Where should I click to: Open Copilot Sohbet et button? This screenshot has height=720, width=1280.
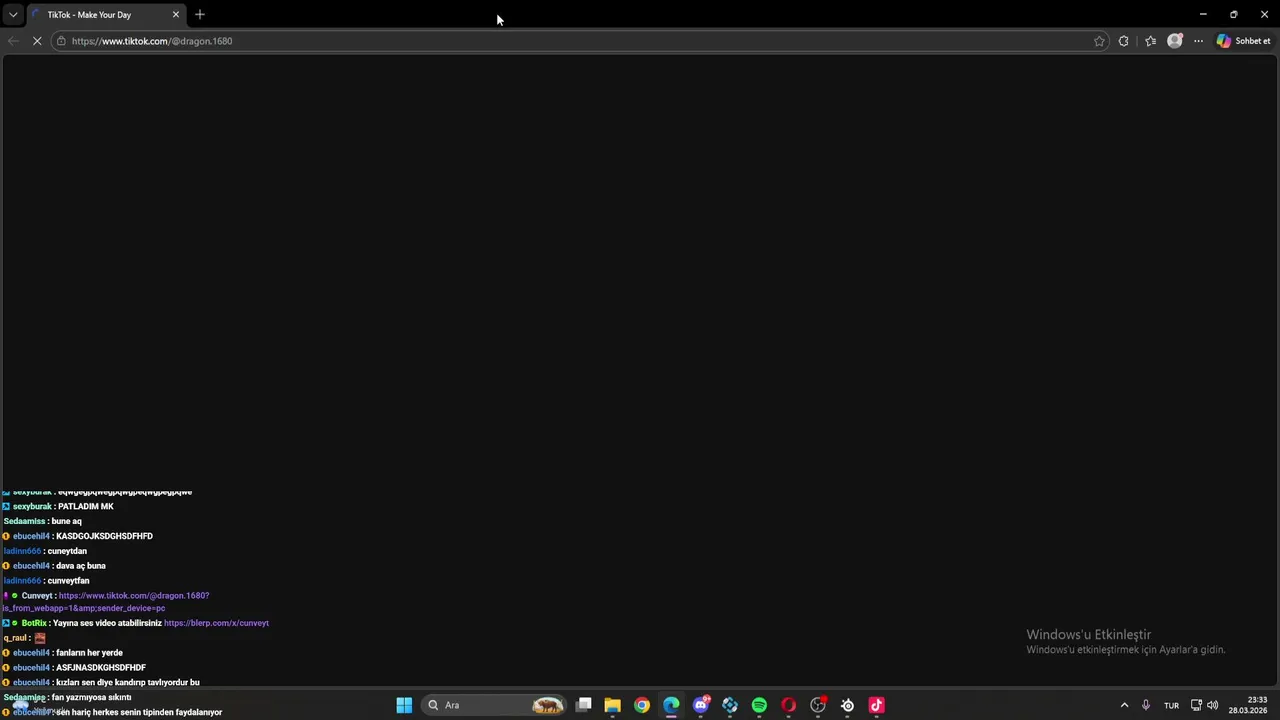(x=1244, y=41)
